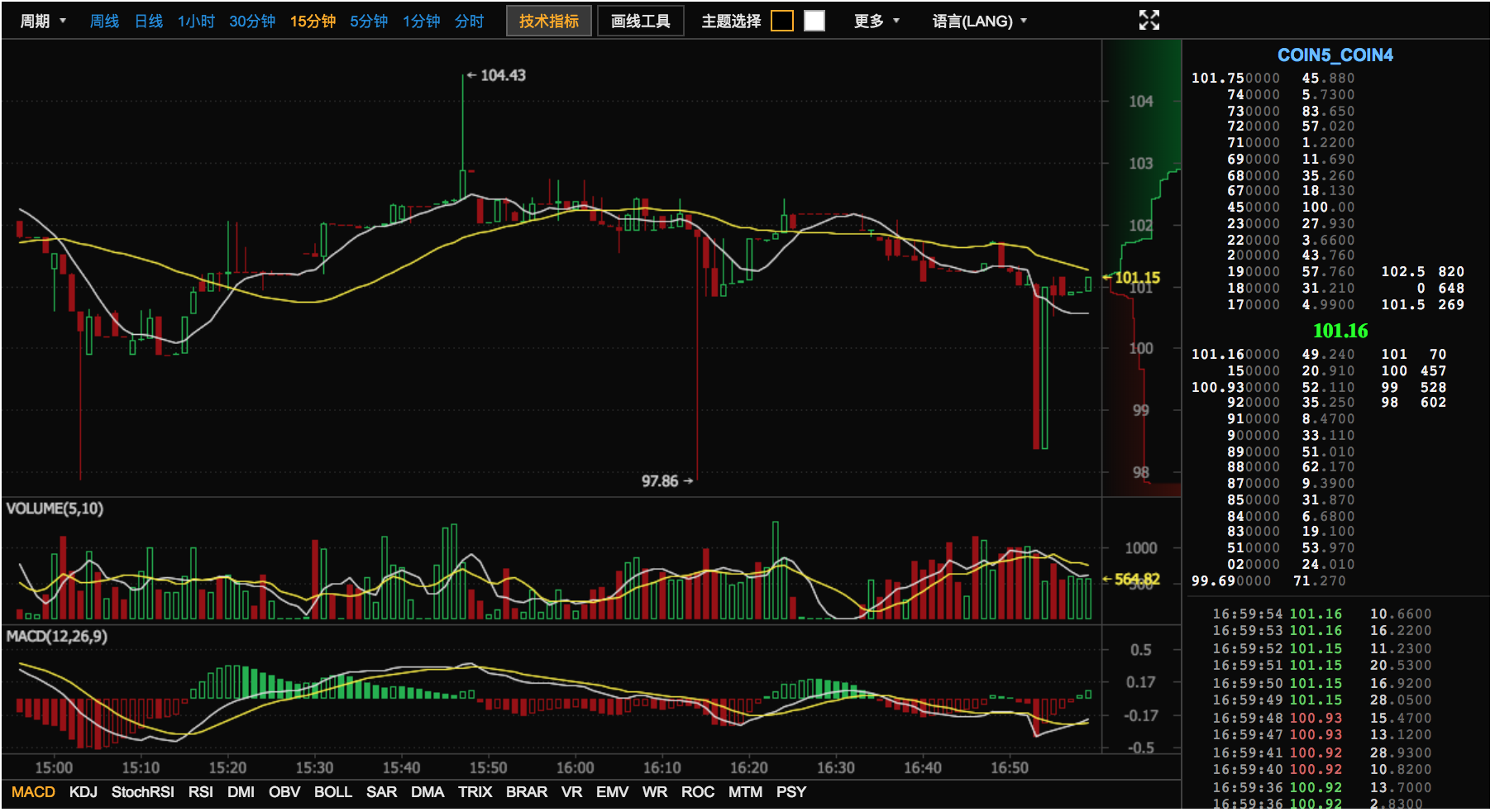The height and width of the screenshot is (812, 1495).
Task: Select the RSI indicator
Action: [201, 792]
